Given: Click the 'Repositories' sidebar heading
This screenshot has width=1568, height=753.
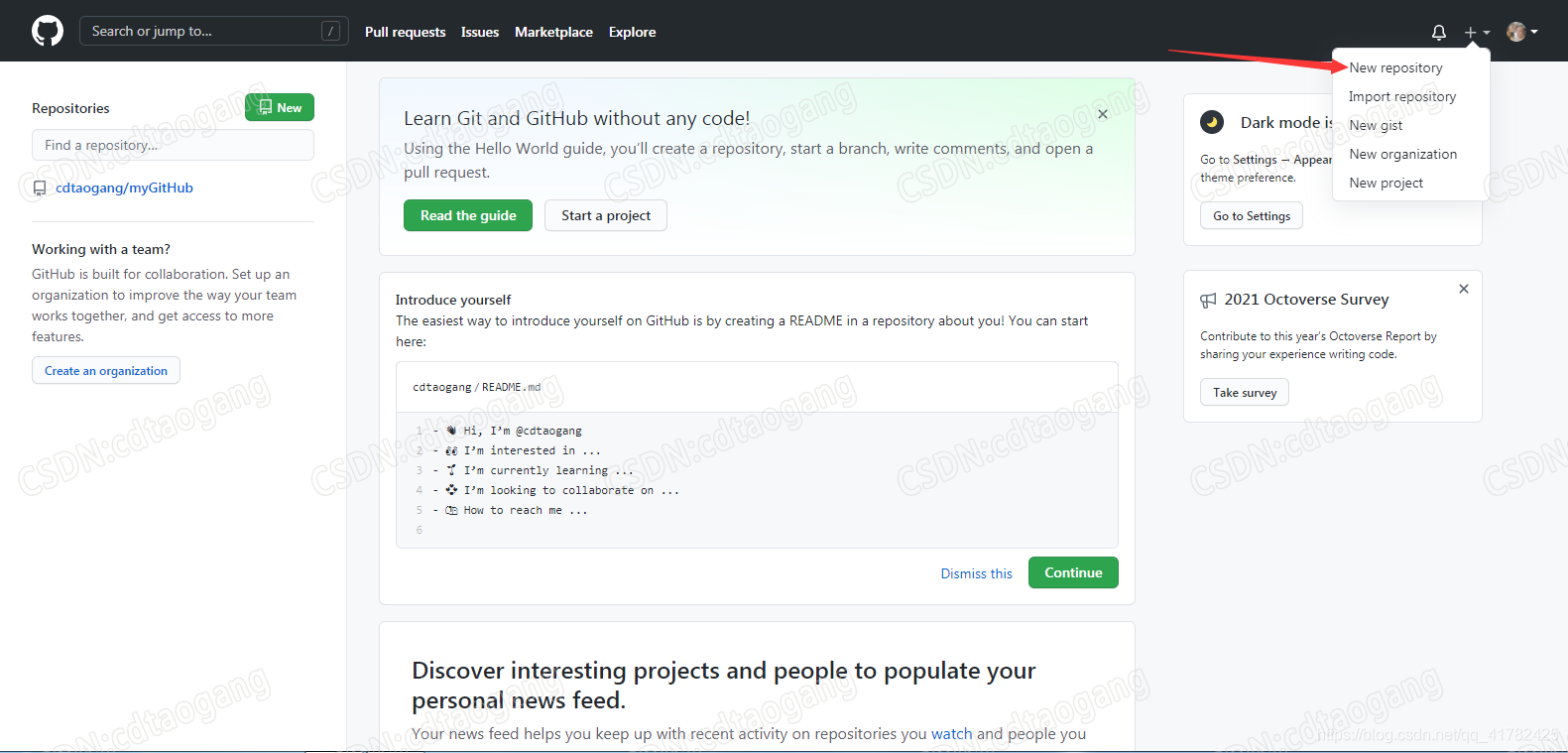Looking at the screenshot, I should (x=70, y=108).
